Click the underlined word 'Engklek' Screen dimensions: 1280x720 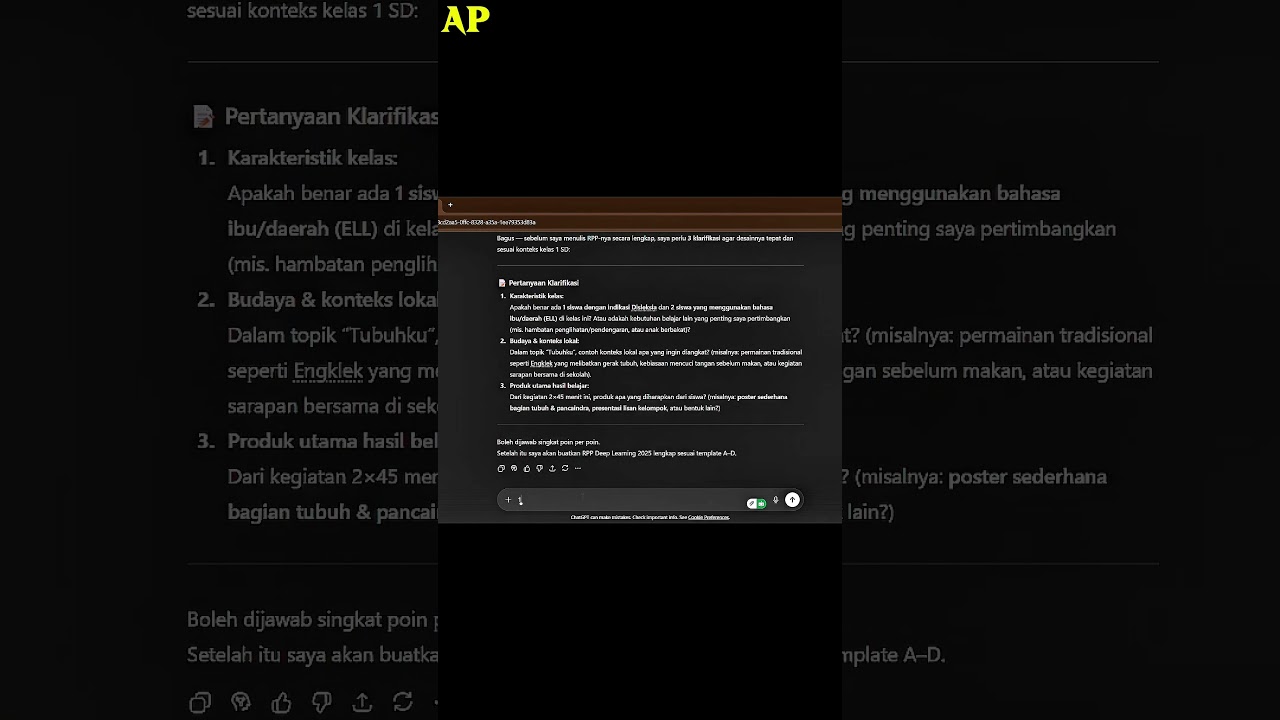tap(541, 363)
